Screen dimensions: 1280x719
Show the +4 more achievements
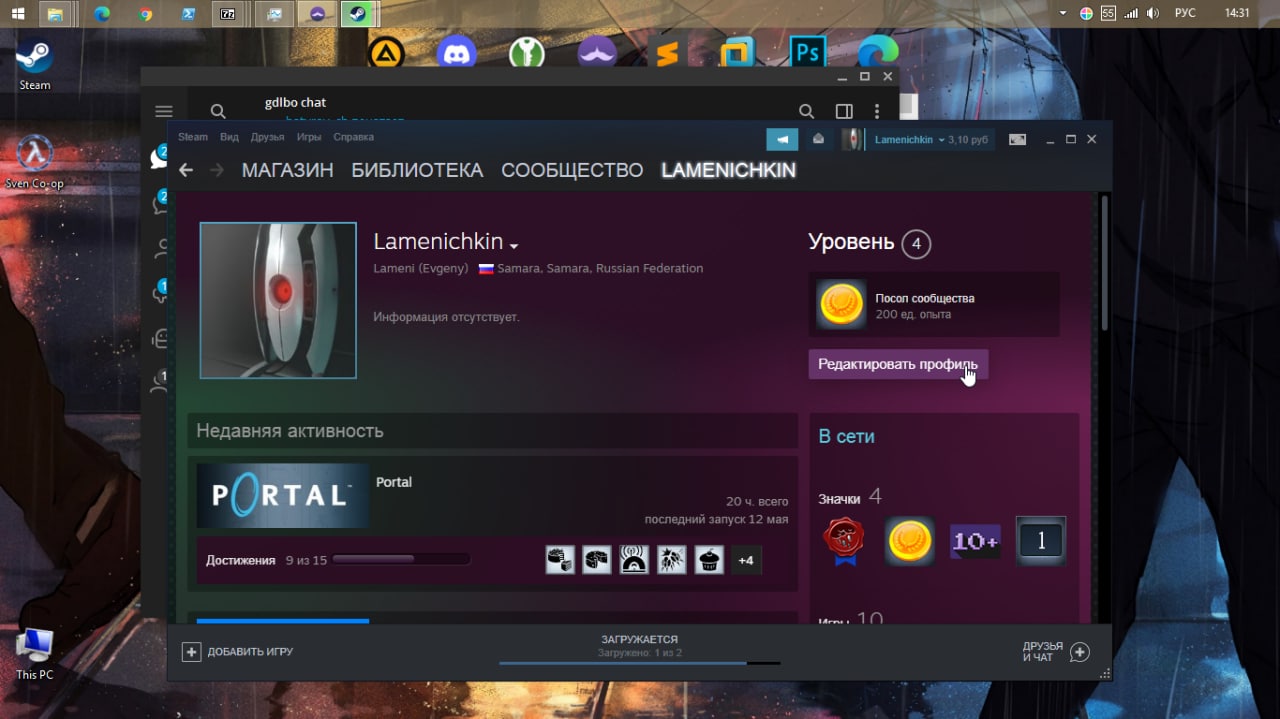coord(746,560)
